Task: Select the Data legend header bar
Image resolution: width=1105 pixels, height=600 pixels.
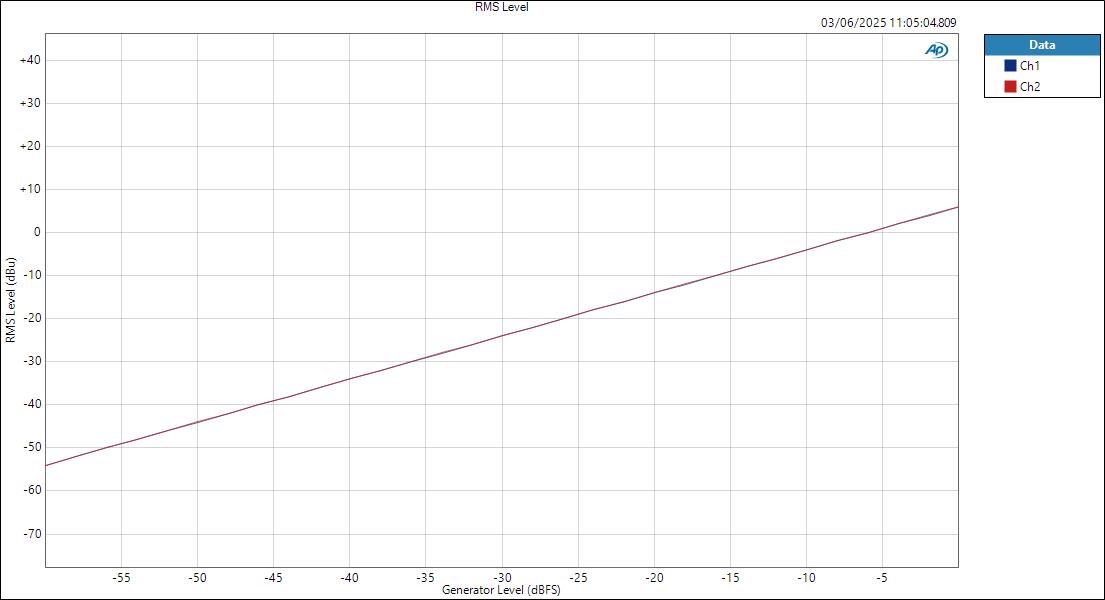Action: coord(1042,44)
